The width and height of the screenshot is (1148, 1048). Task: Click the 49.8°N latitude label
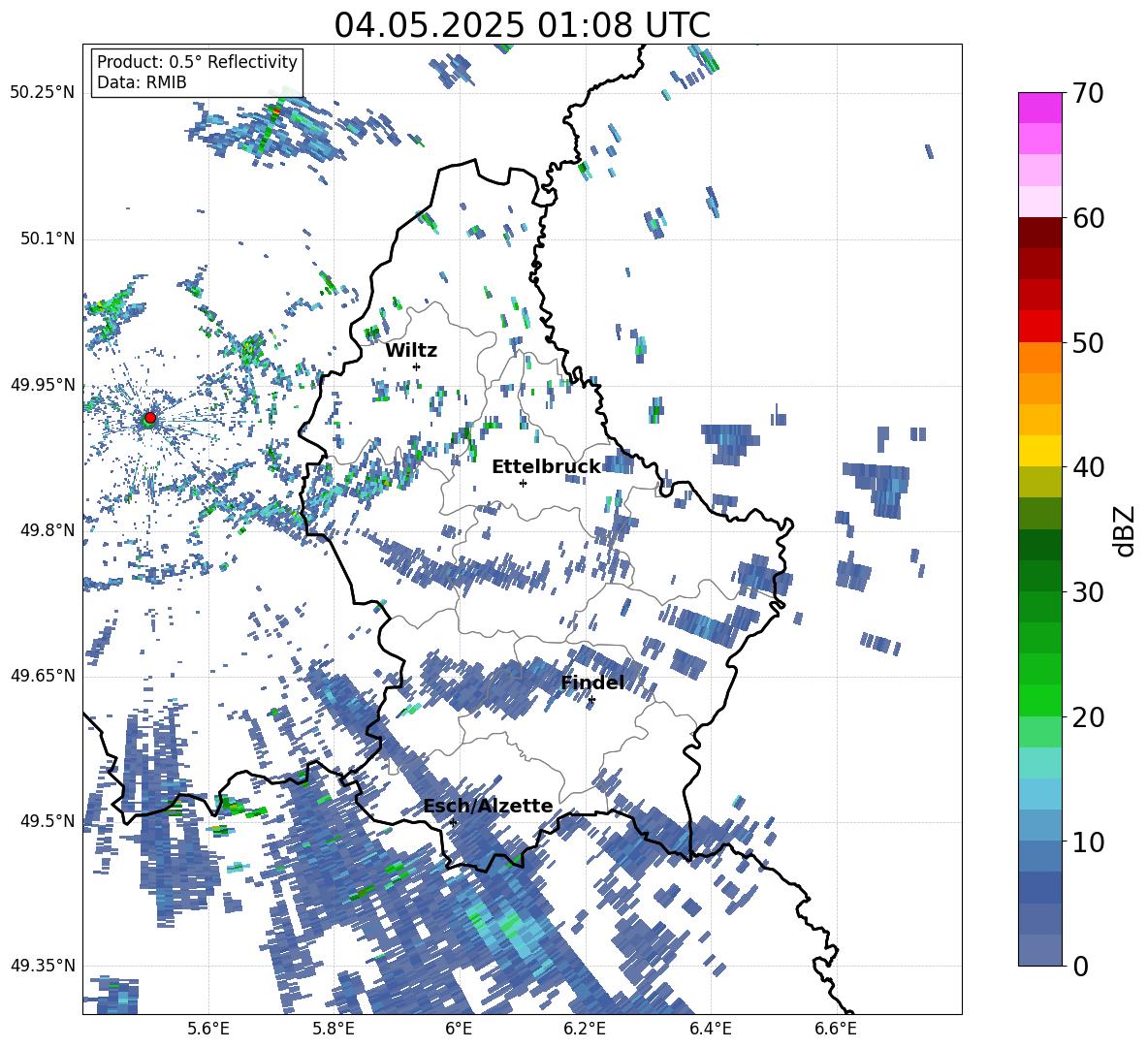click(x=47, y=530)
